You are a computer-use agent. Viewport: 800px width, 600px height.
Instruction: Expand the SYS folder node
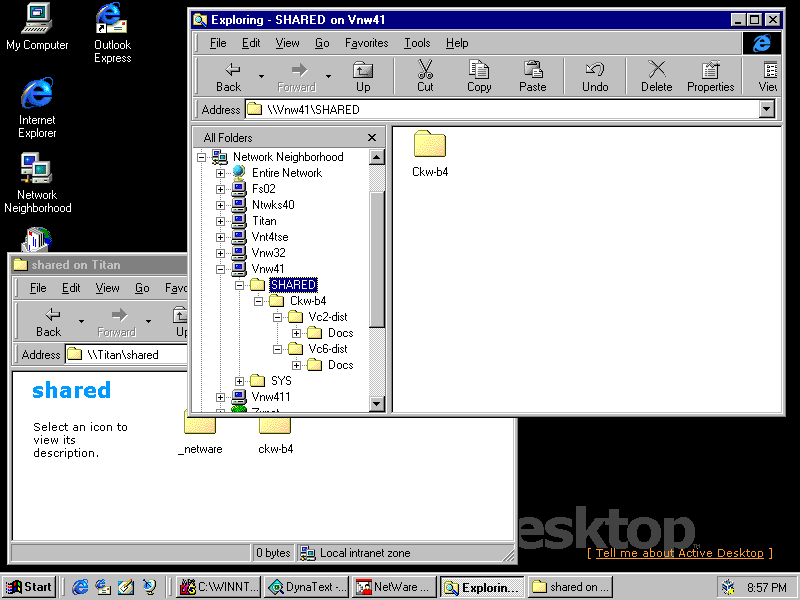[239, 381]
